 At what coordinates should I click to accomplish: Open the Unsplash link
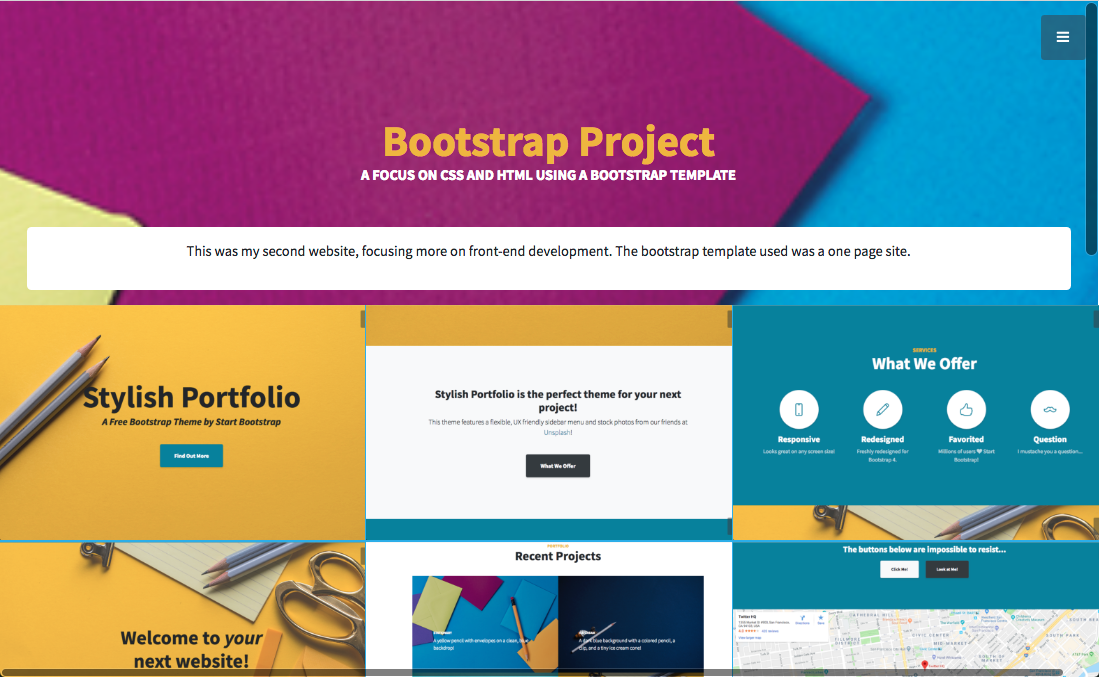click(x=558, y=432)
